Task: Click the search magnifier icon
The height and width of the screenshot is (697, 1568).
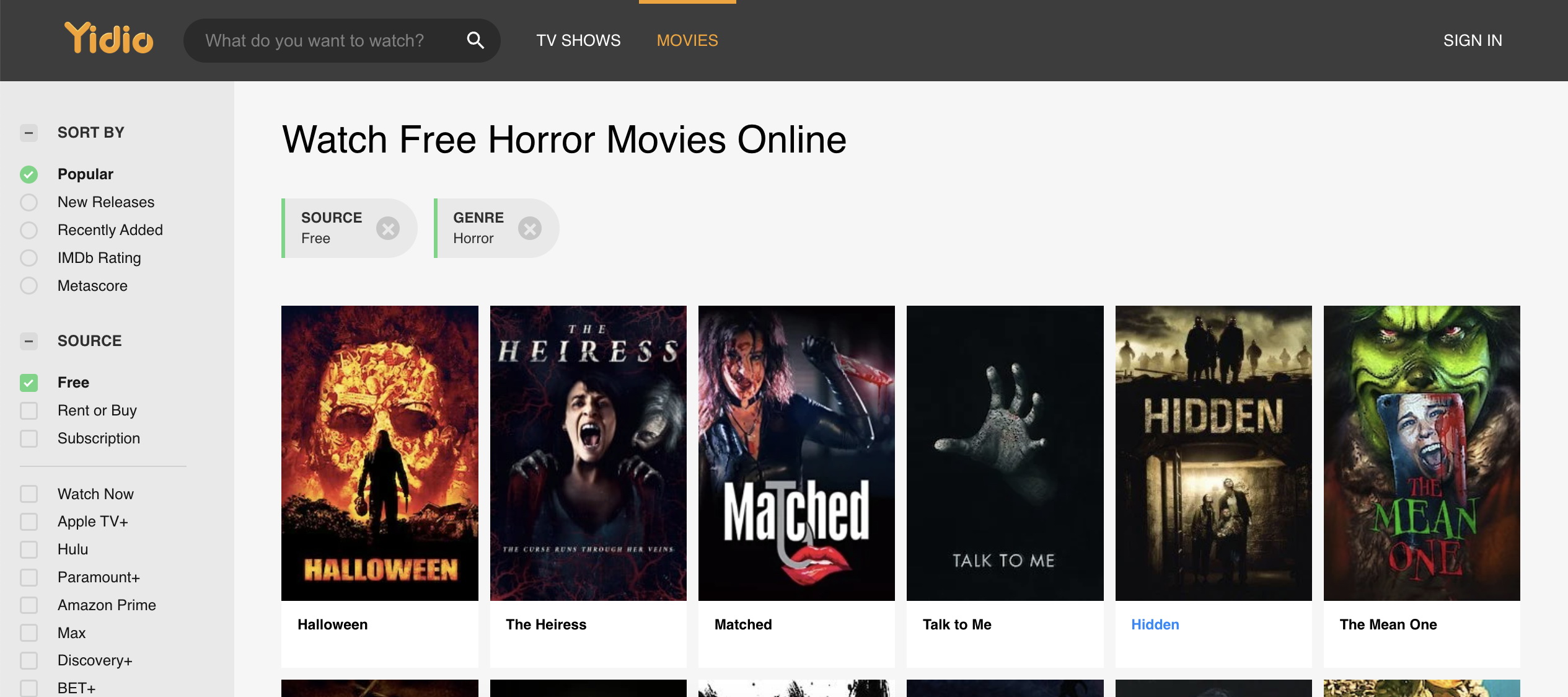Action: click(x=475, y=40)
